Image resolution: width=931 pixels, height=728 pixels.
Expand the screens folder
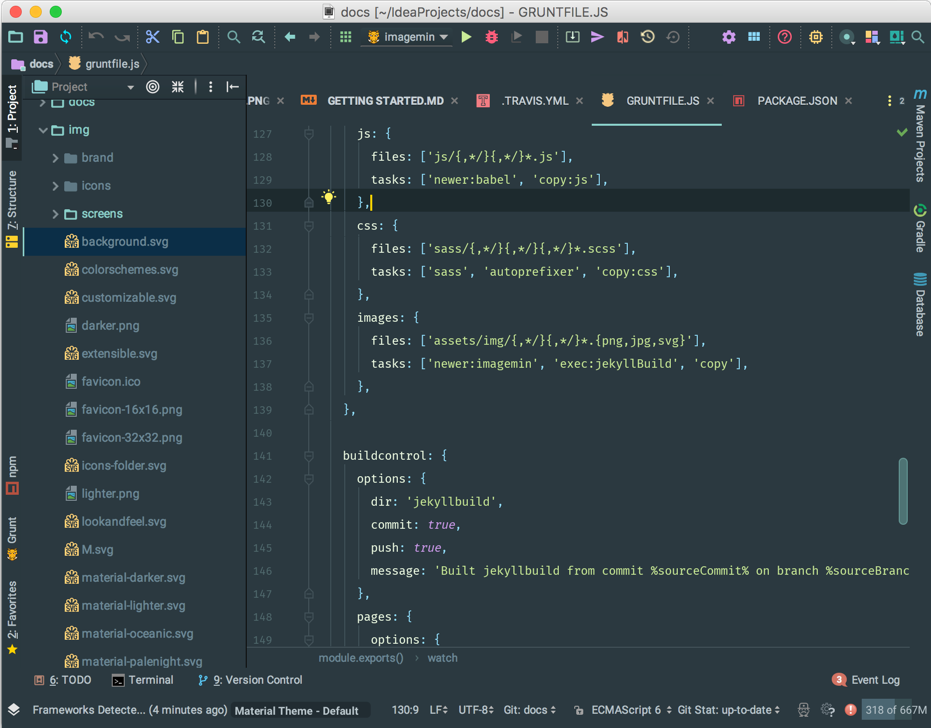pos(55,214)
